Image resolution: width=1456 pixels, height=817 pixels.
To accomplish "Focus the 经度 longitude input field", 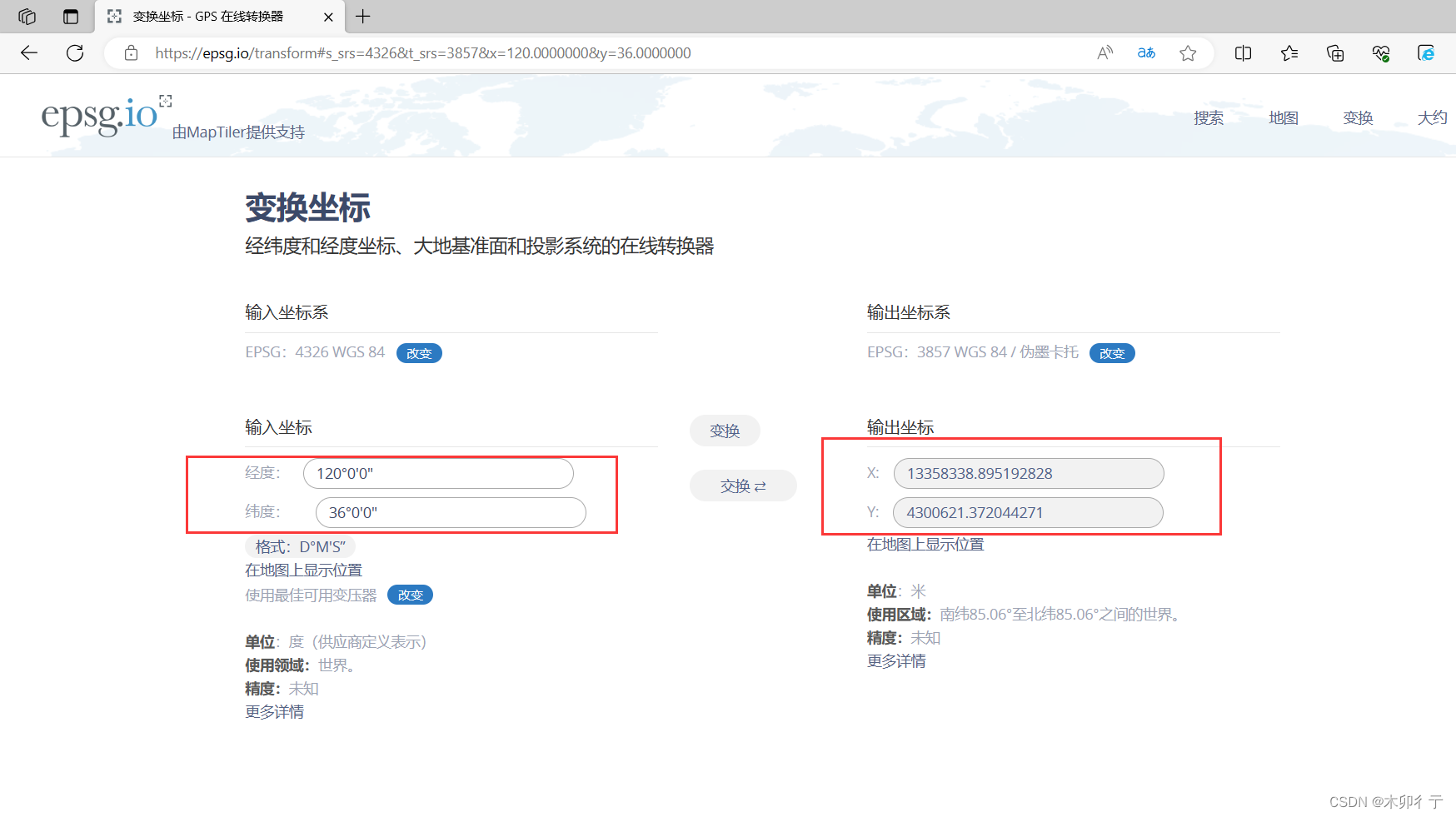I will (438, 473).
